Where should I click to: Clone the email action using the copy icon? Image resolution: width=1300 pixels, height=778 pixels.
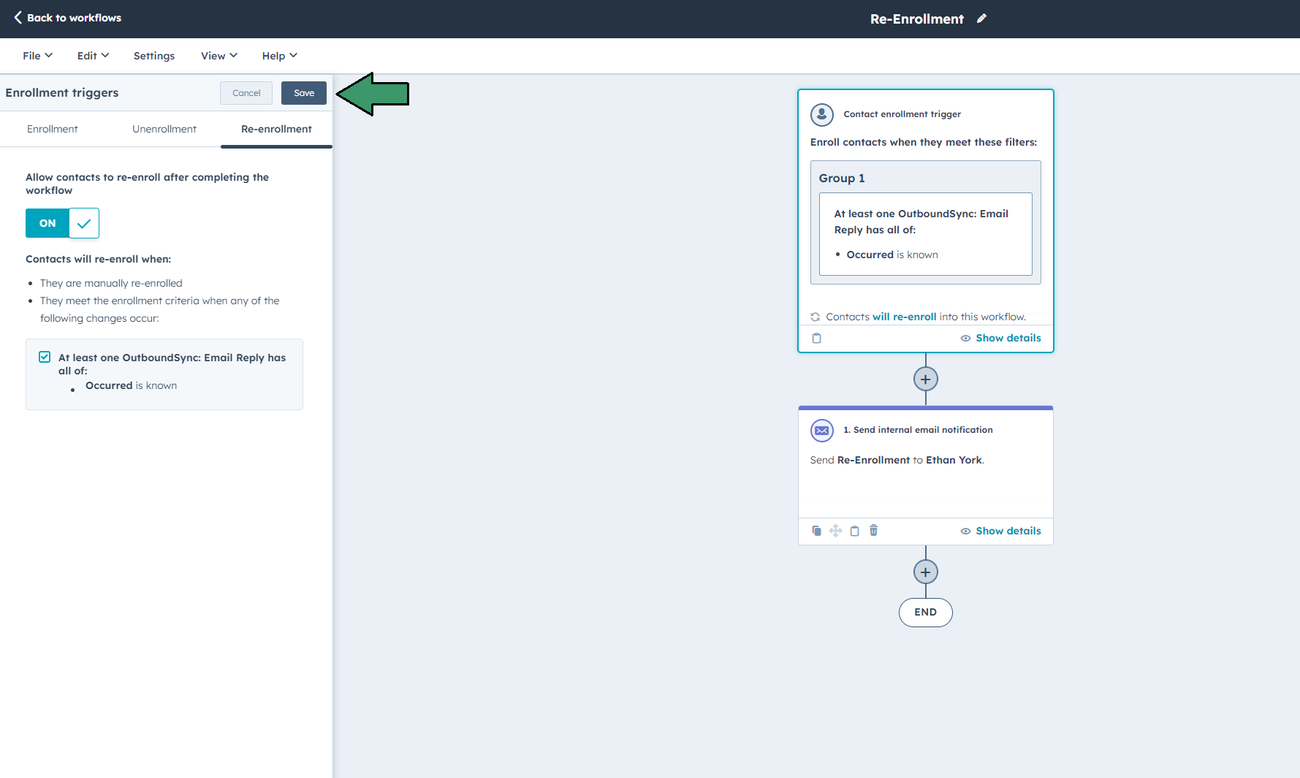(816, 530)
